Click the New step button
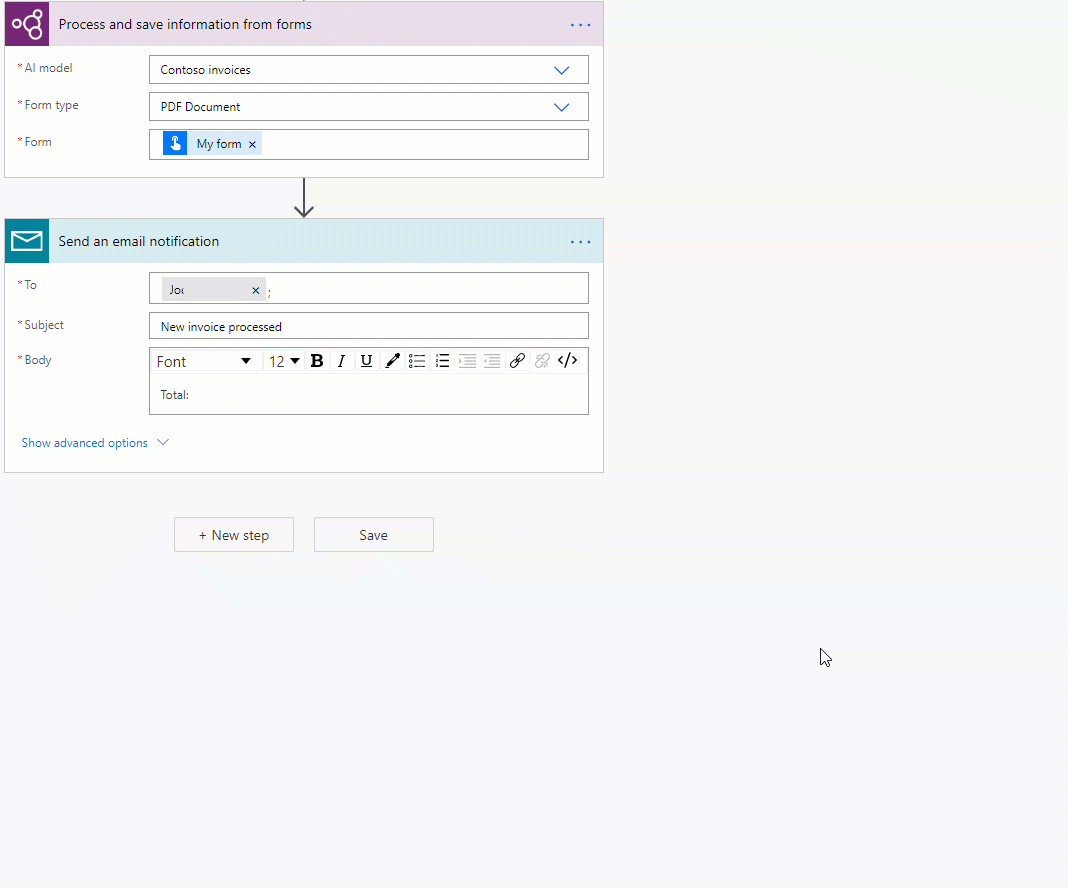Viewport: 1068px width, 888px height. (233, 534)
